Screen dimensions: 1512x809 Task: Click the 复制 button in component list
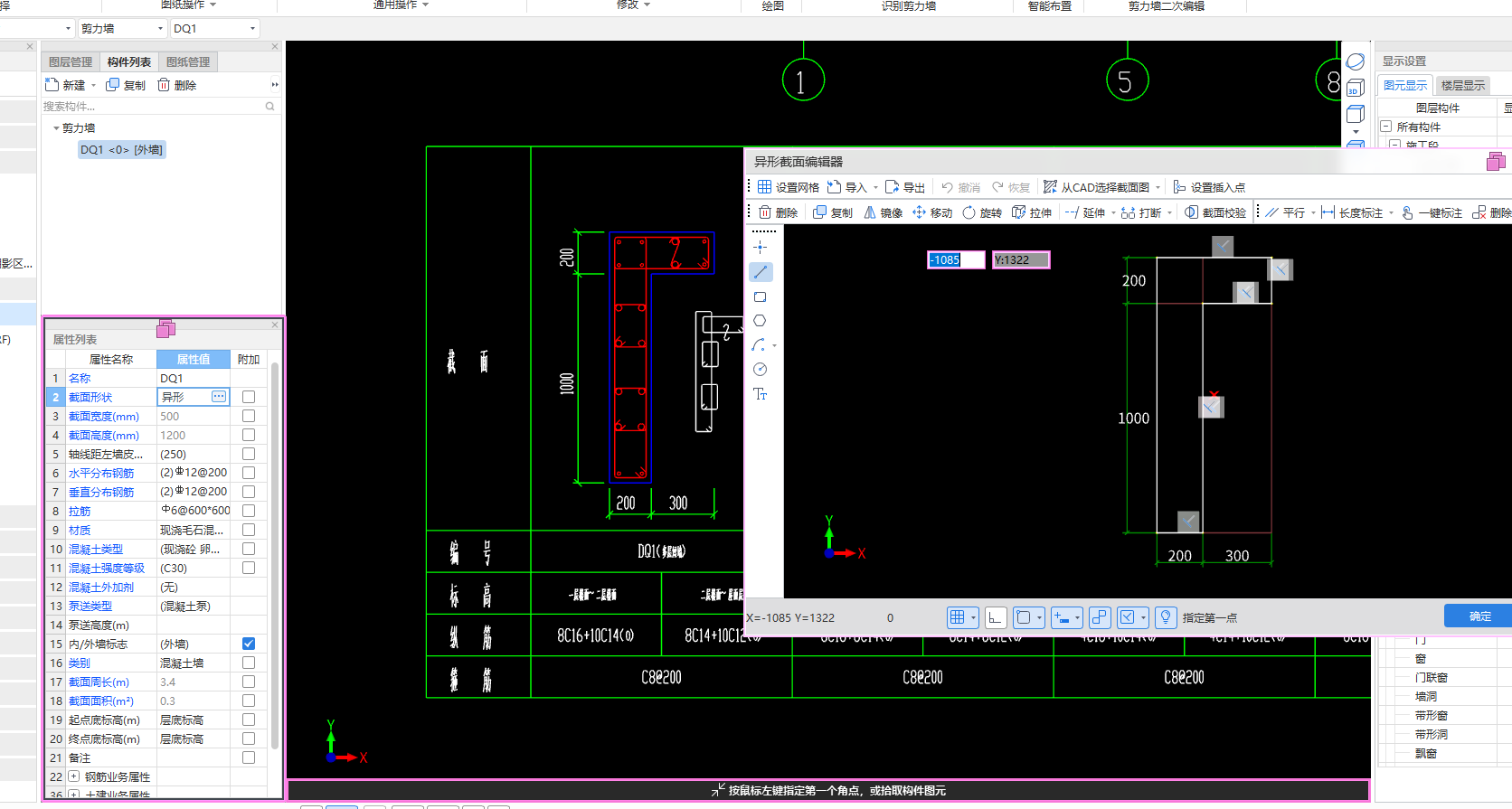click(x=126, y=85)
